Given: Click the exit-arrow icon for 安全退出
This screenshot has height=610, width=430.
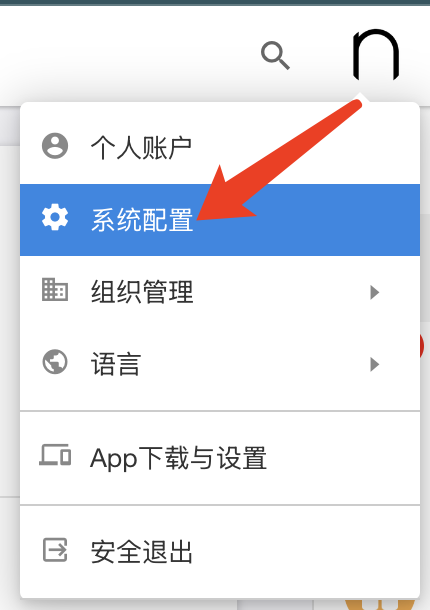Looking at the screenshot, I should pos(55,550).
